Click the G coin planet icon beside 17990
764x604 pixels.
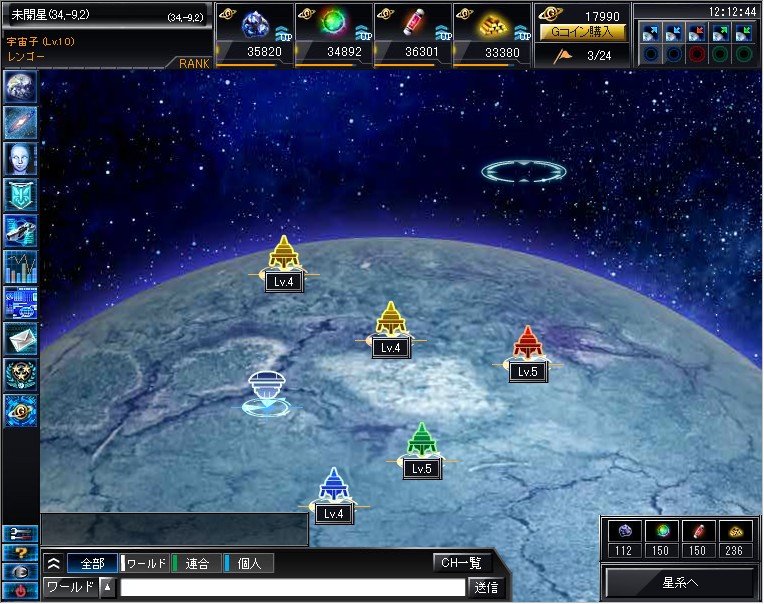551,14
